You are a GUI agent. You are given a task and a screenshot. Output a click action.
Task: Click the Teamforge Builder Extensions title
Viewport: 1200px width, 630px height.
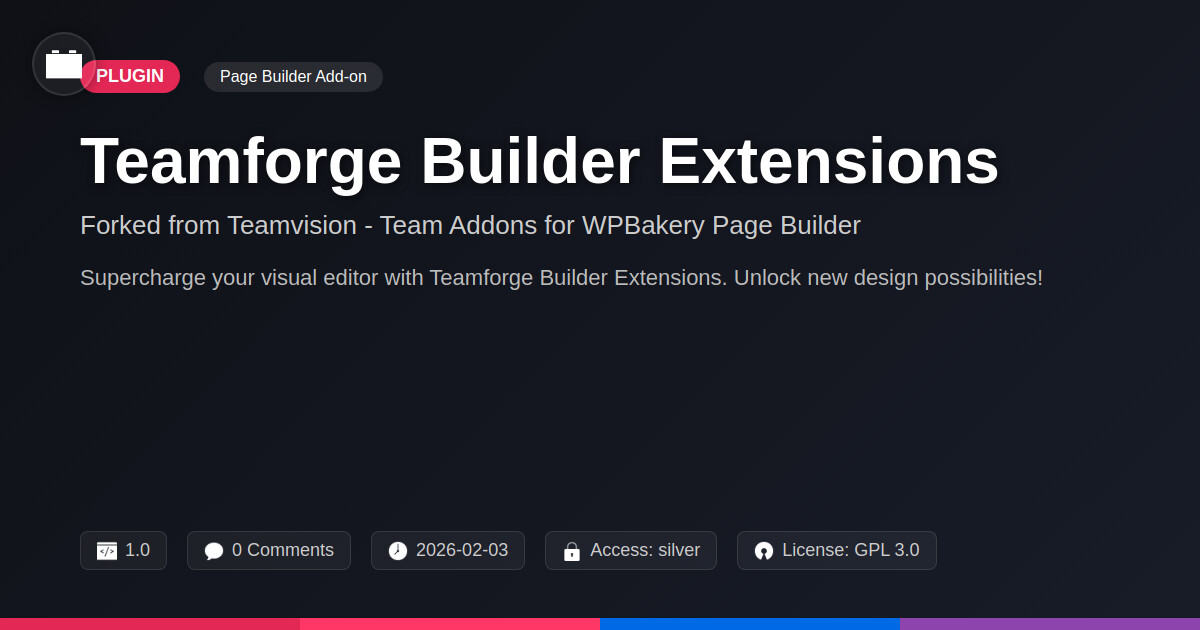tap(539, 161)
